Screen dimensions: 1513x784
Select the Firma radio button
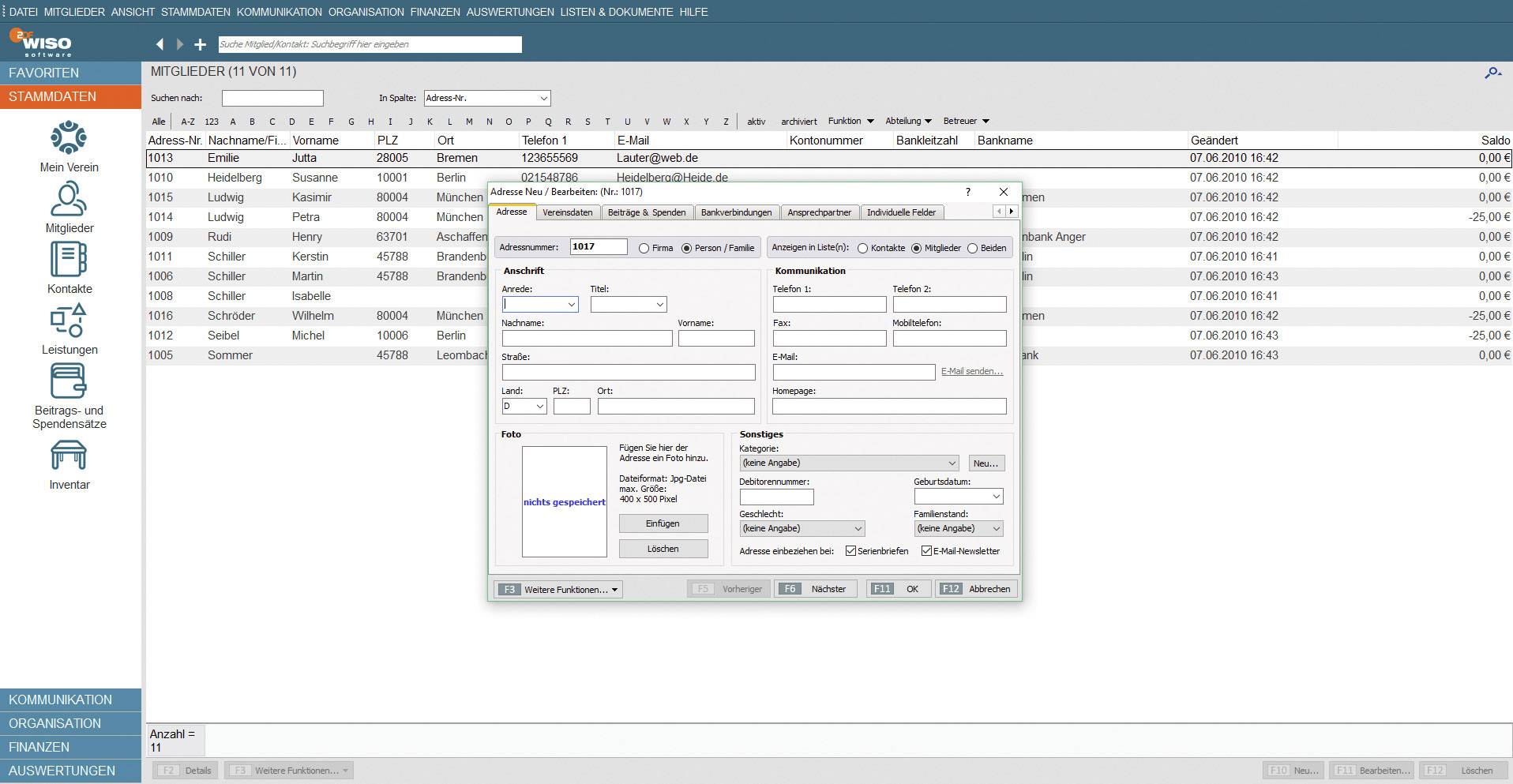(x=644, y=248)
